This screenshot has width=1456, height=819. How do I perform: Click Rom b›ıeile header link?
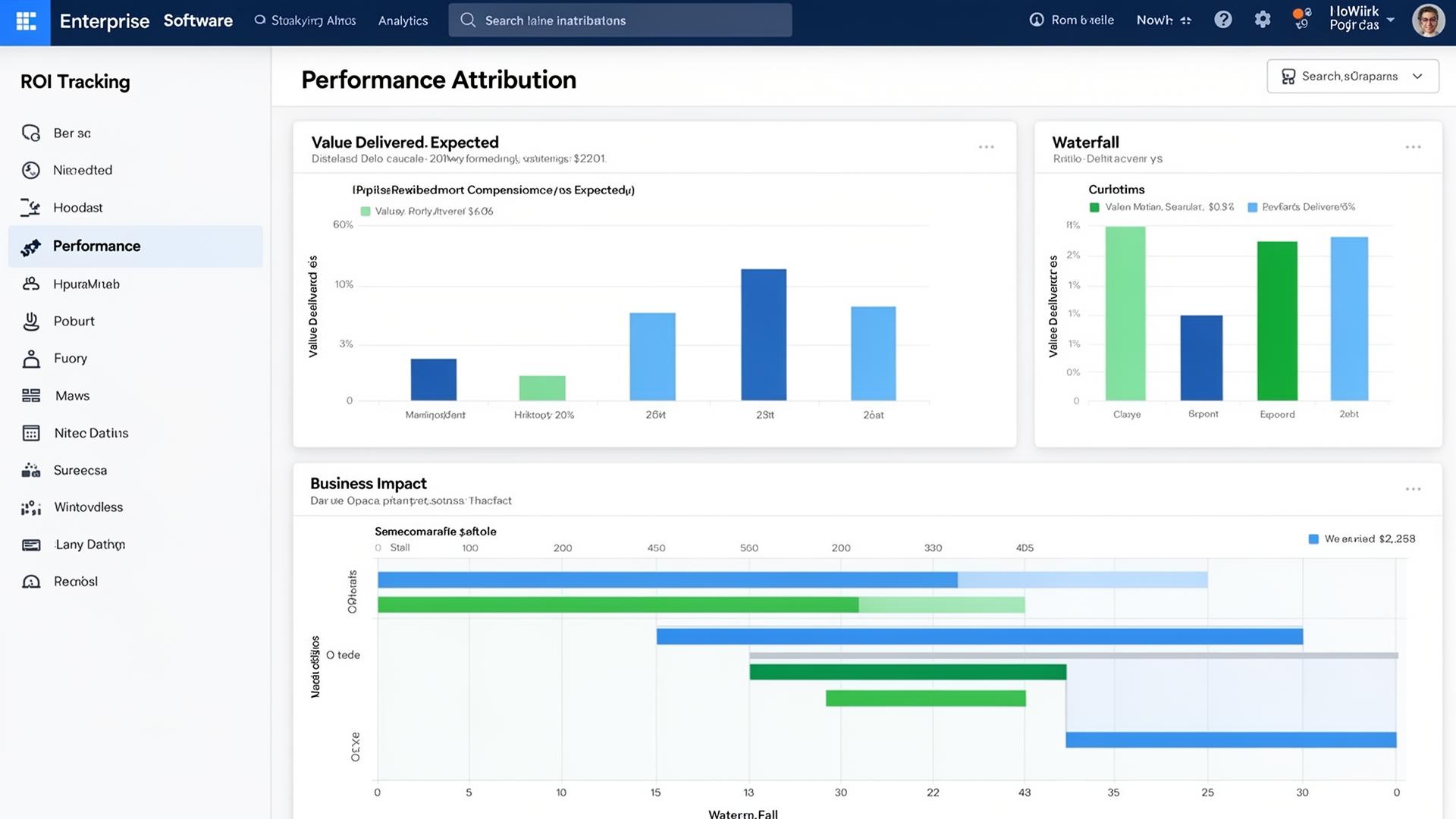[1072, 20]
